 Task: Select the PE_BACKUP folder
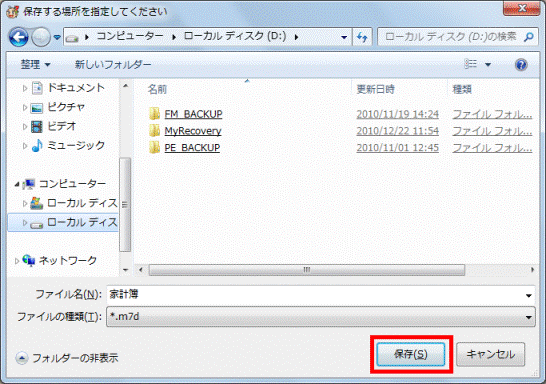click(192, 148)
